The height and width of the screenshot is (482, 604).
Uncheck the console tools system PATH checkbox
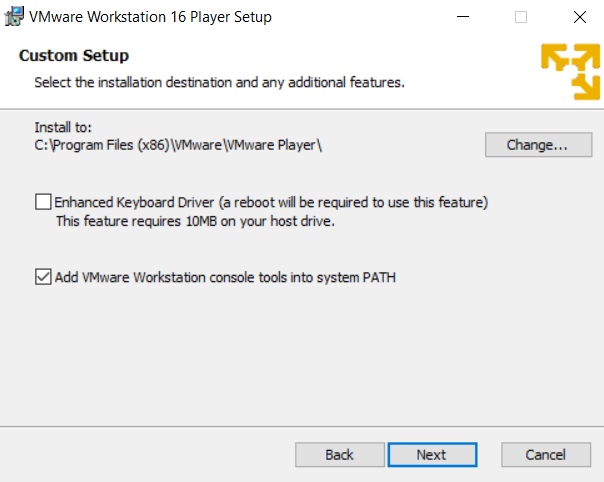[43, 277]
